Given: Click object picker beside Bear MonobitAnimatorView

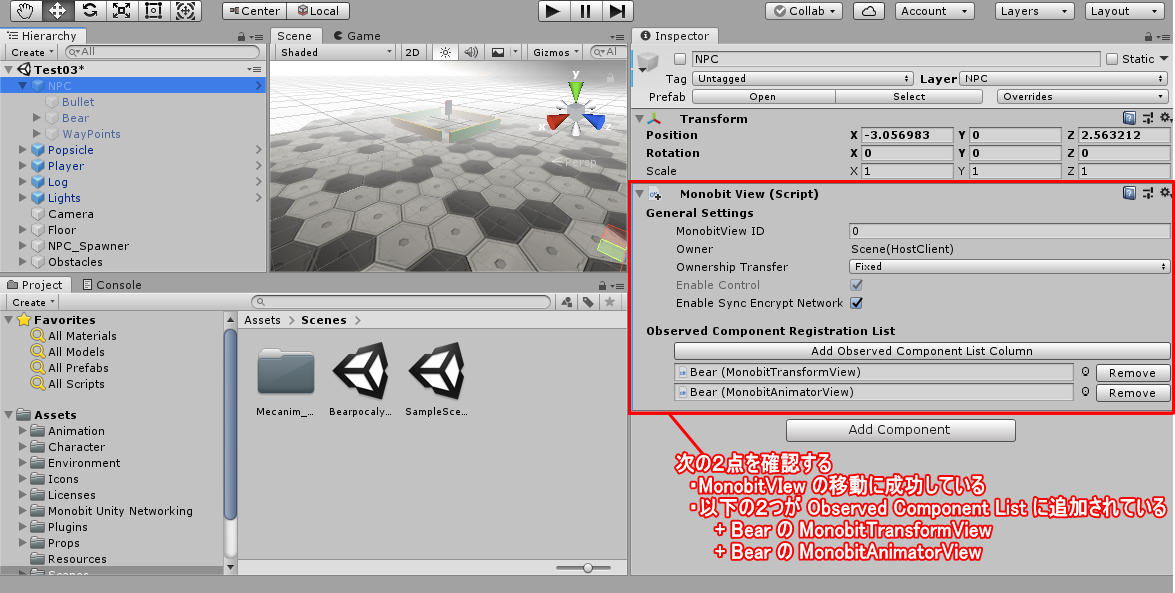Looking at the screenshot, I should [1085, 392].
